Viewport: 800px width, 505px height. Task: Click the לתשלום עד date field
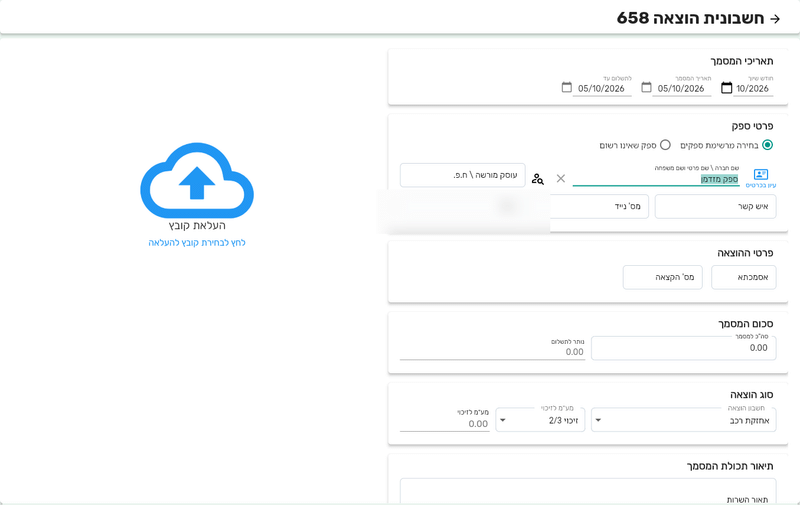[x=602, y=88]
